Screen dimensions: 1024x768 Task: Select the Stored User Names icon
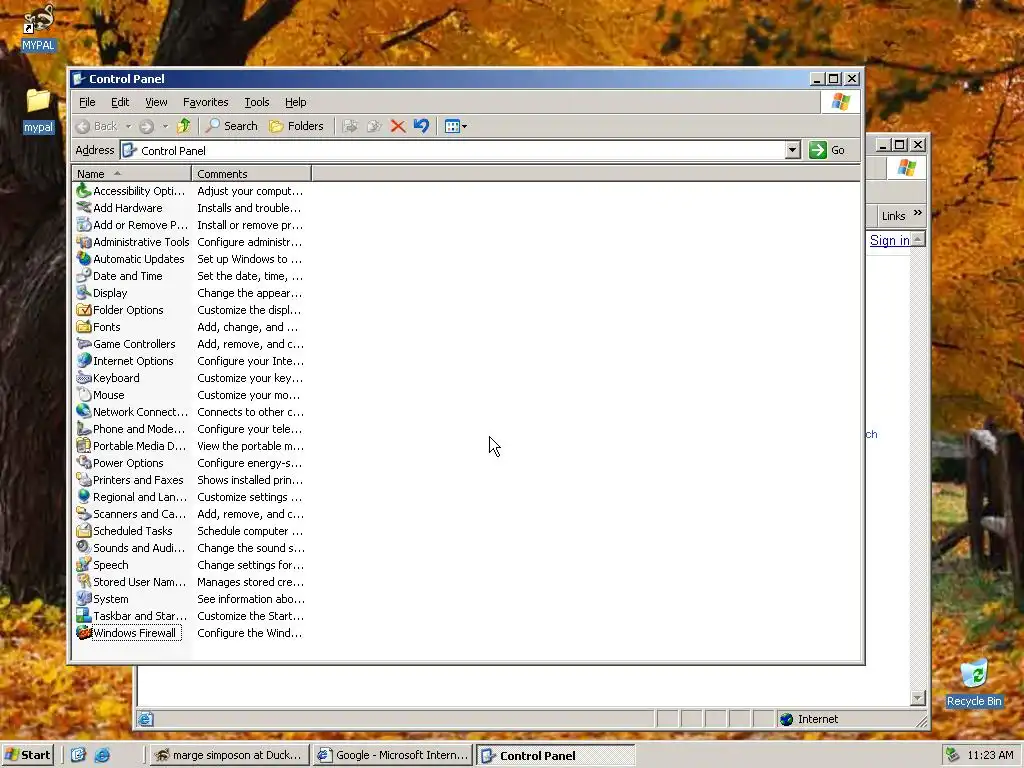pos(84,581)
